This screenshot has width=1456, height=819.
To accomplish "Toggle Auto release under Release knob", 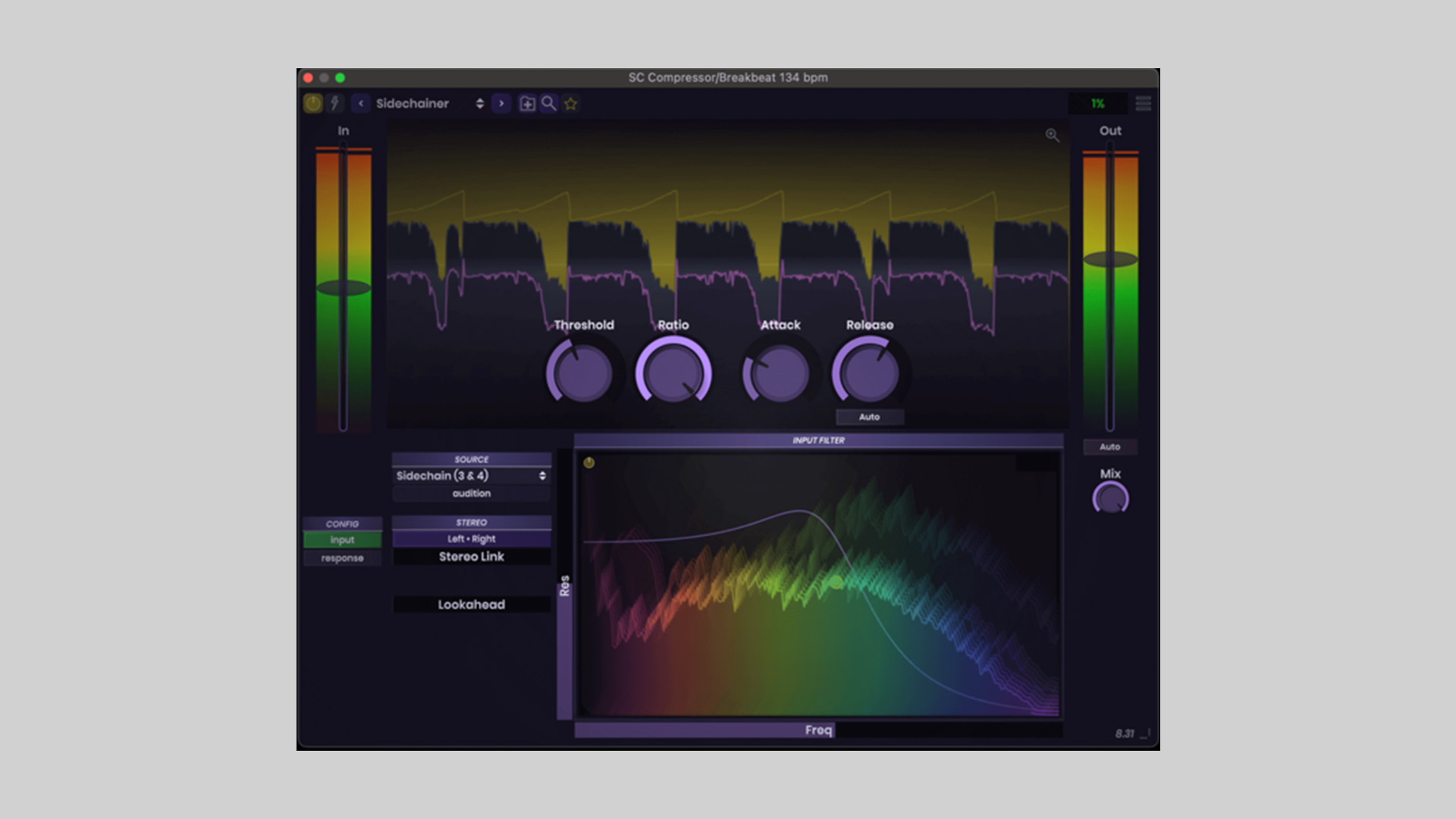I will [x=869, y=417].
